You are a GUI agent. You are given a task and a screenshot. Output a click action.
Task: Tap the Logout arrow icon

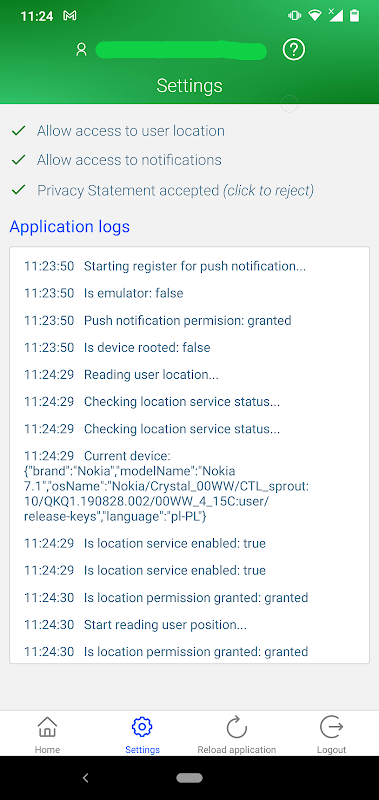pyautogui.click(x=332, y=727)
